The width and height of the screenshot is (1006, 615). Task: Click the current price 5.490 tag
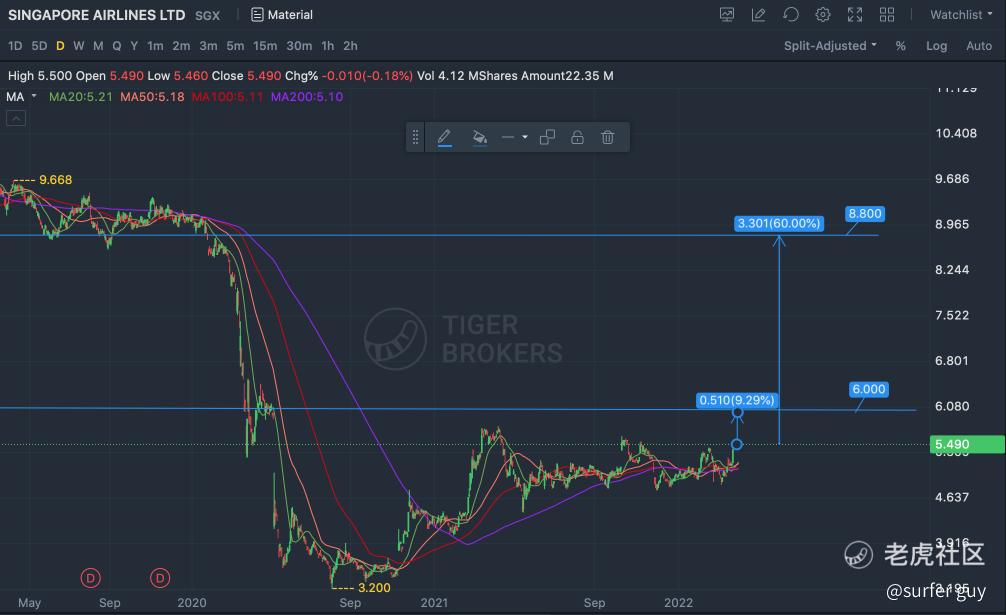967,444
